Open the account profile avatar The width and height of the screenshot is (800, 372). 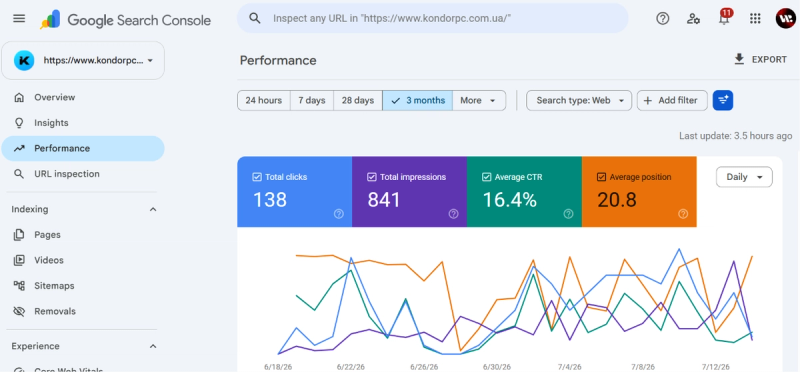(x=785, y=19)
